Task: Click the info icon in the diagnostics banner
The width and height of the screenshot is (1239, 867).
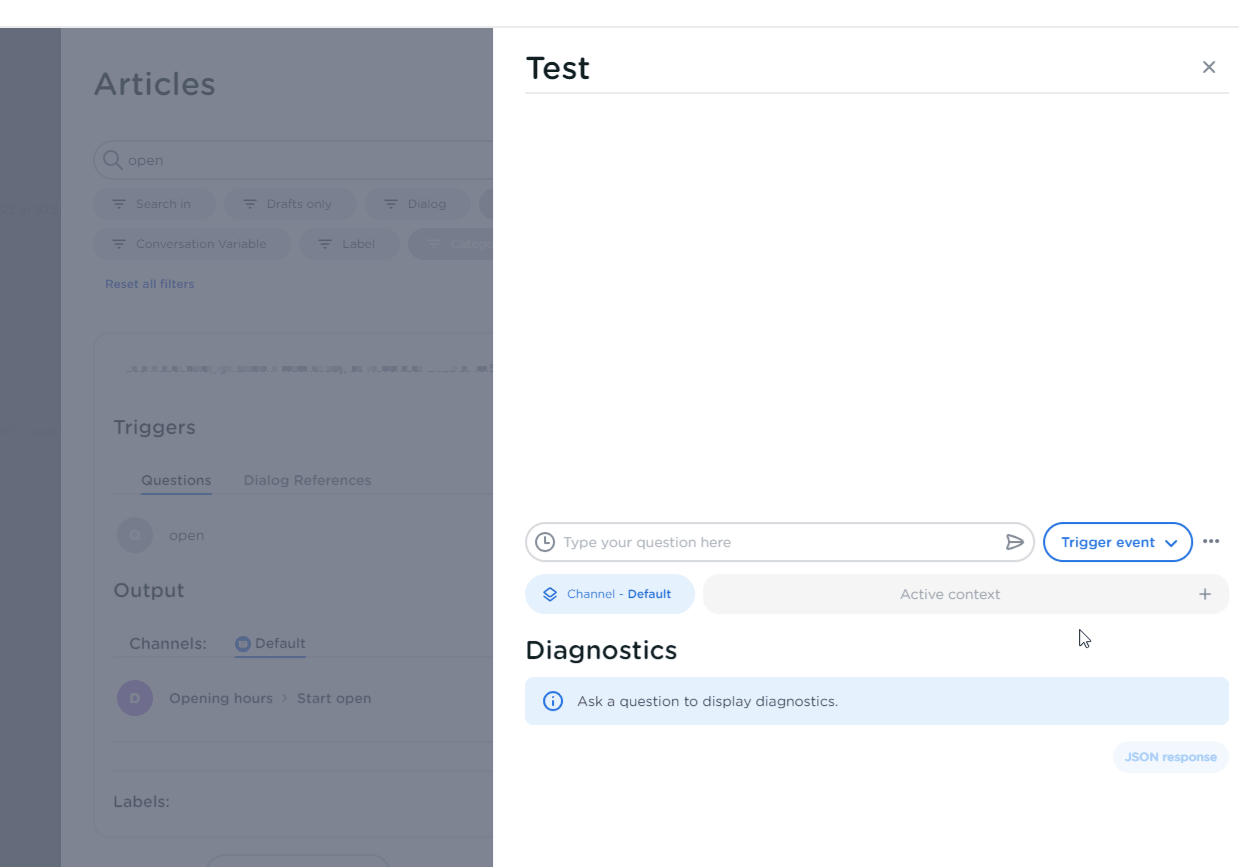Action: (553, 701)
